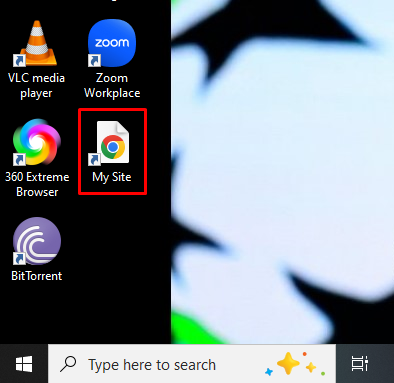
Task: Open the Windows Start menu
Action: (24, 364)
